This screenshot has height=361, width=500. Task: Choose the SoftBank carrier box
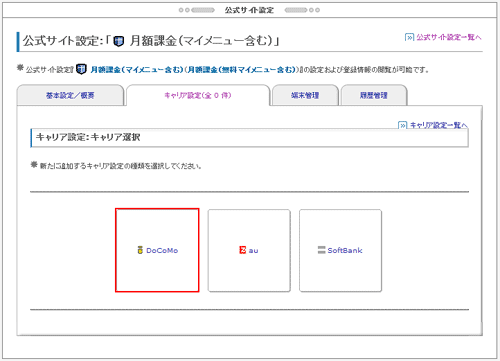point(340,250)
